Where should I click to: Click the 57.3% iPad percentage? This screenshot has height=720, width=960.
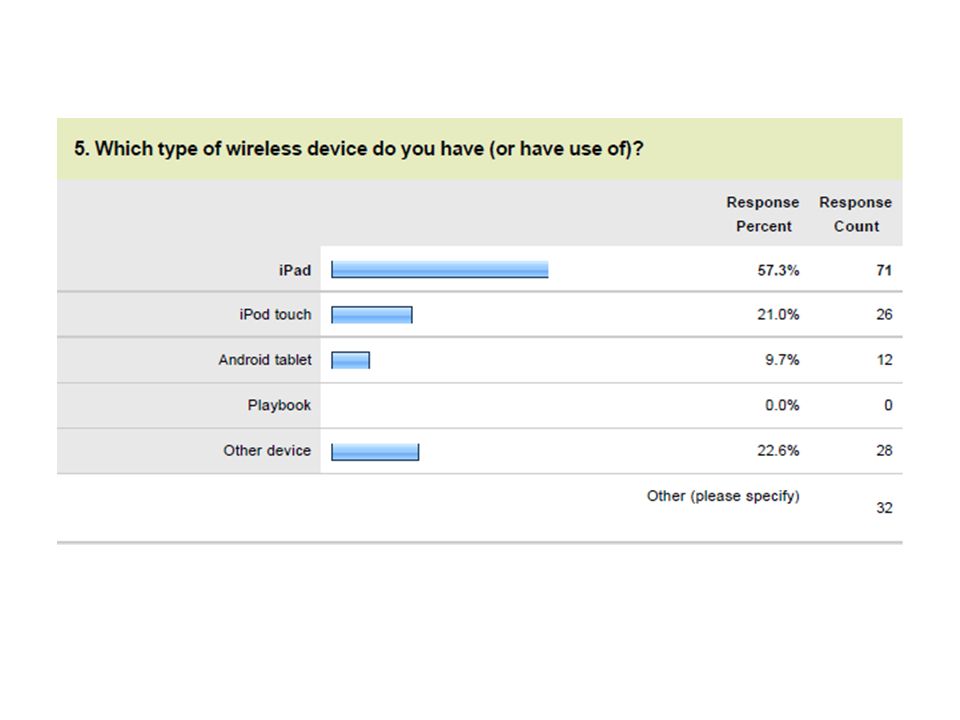[778, 270]
